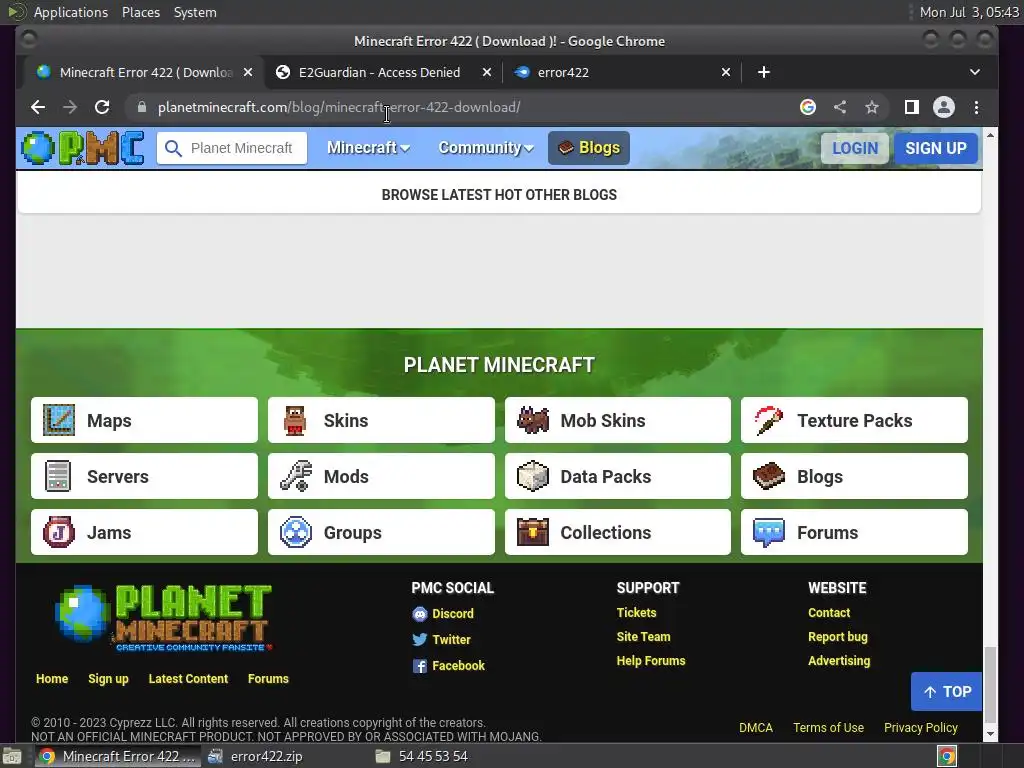Click the SIGN UP button

coord(936,148)
